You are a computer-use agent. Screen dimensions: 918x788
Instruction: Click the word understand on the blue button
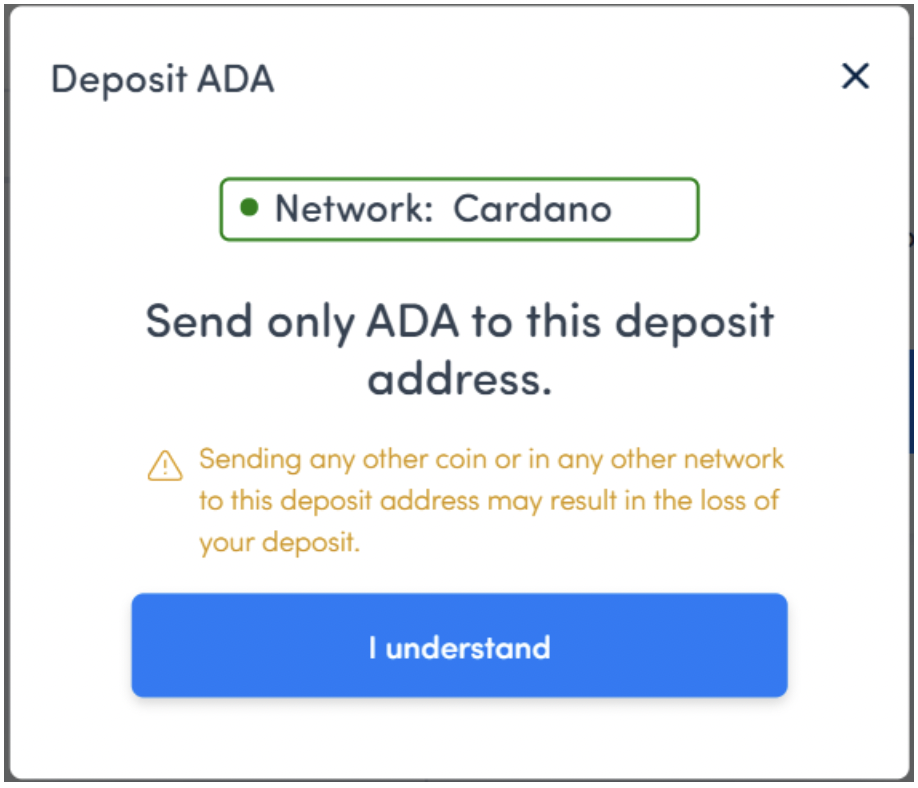468,648
